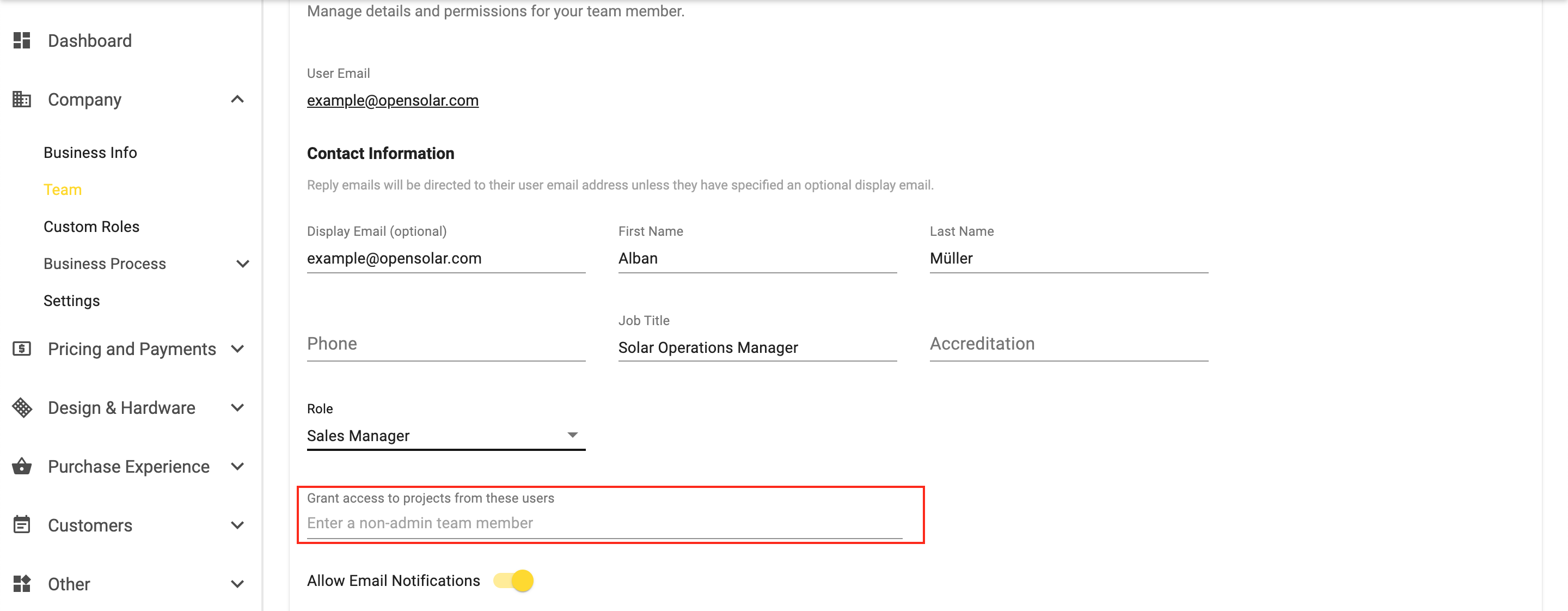Click the Other widgets icon

[x=22, y=584]
